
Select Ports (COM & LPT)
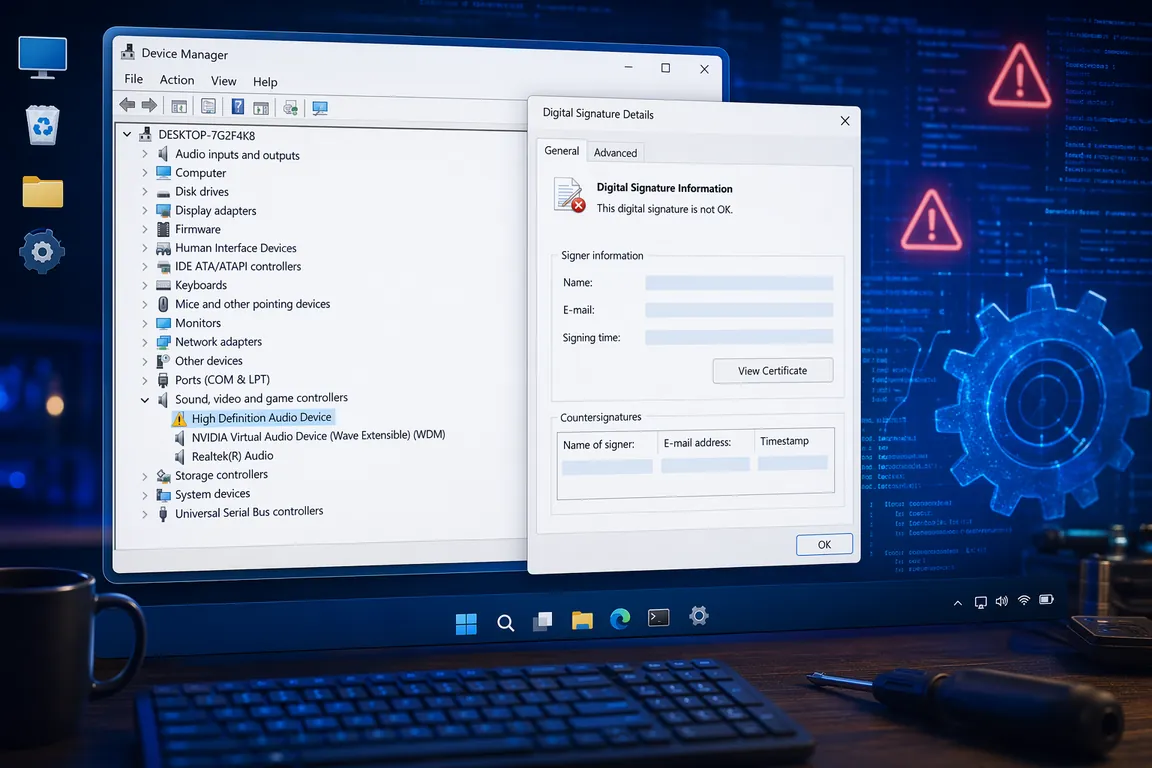(222, 379)
